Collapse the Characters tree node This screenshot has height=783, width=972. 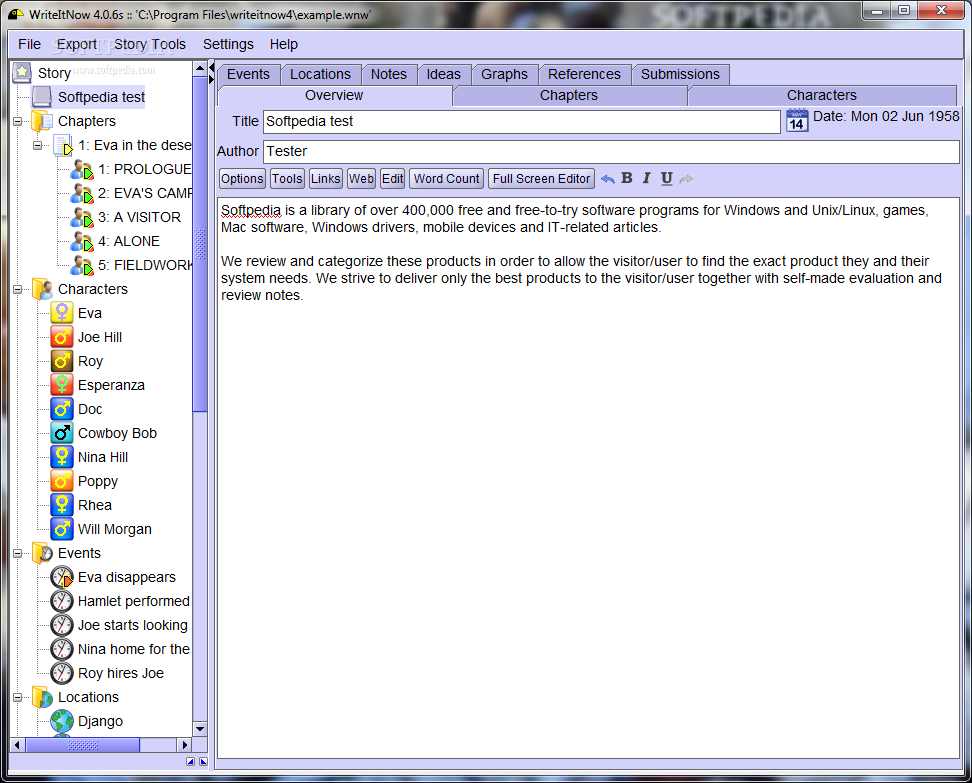click(x=17, y=290)
